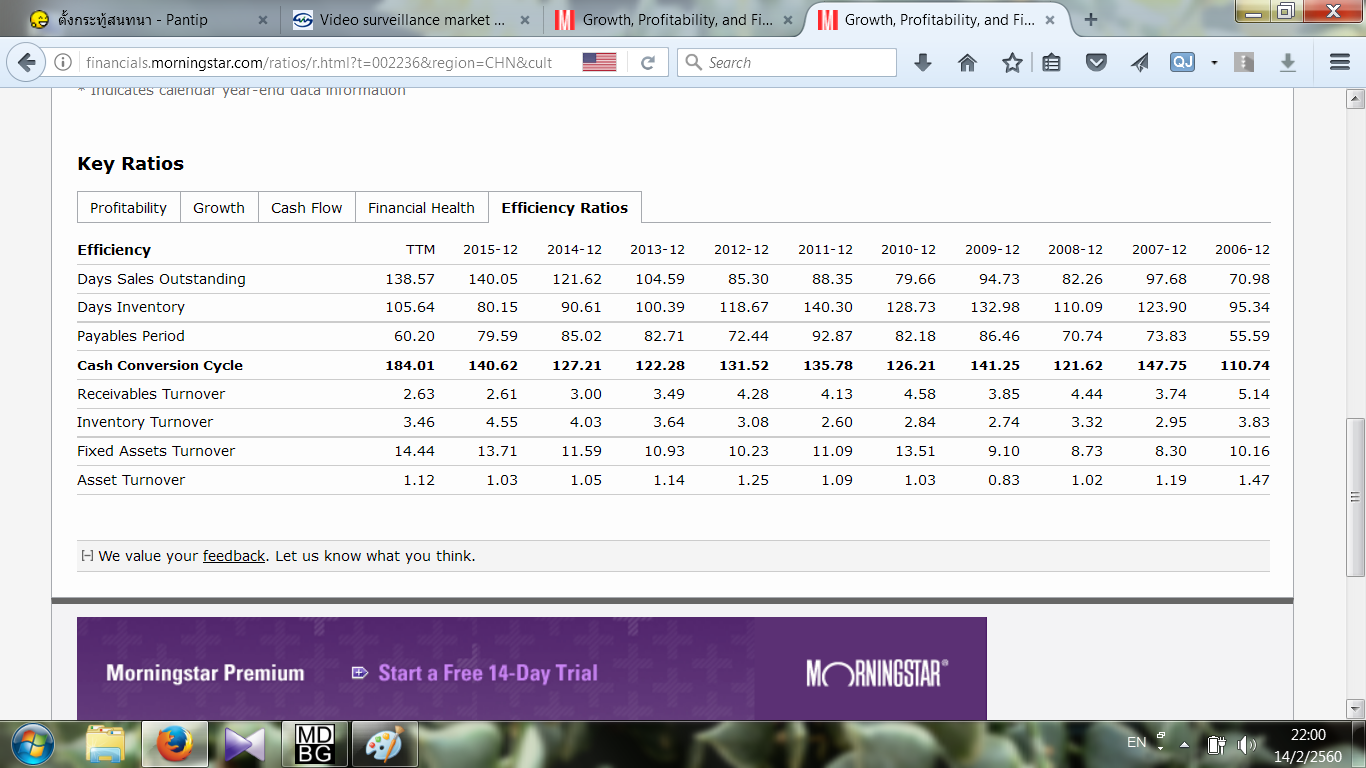Click scrollbar down arrow
The width and height of the screenshot is (1366, 768).
pos(1356,707)
